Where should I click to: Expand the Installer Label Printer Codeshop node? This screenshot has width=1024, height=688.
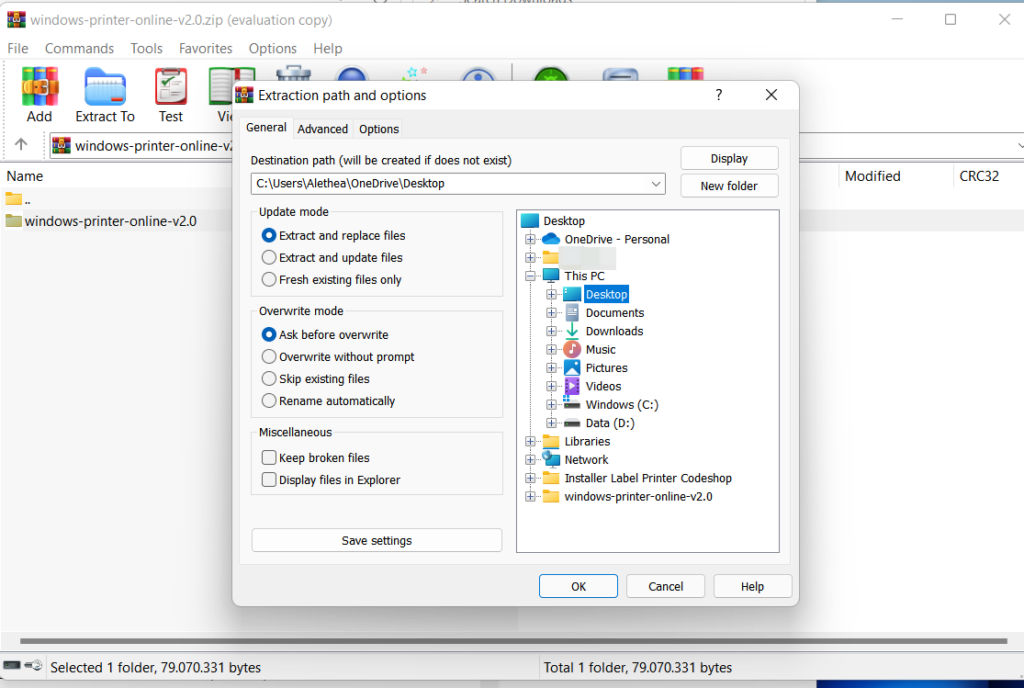(x=530, y=478)
